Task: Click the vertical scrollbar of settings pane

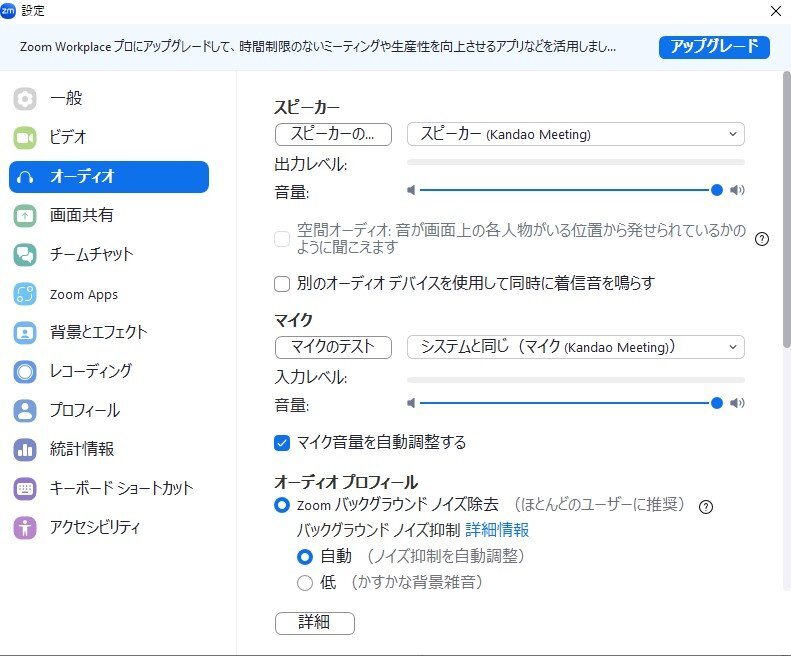Action: pos(786,210)
